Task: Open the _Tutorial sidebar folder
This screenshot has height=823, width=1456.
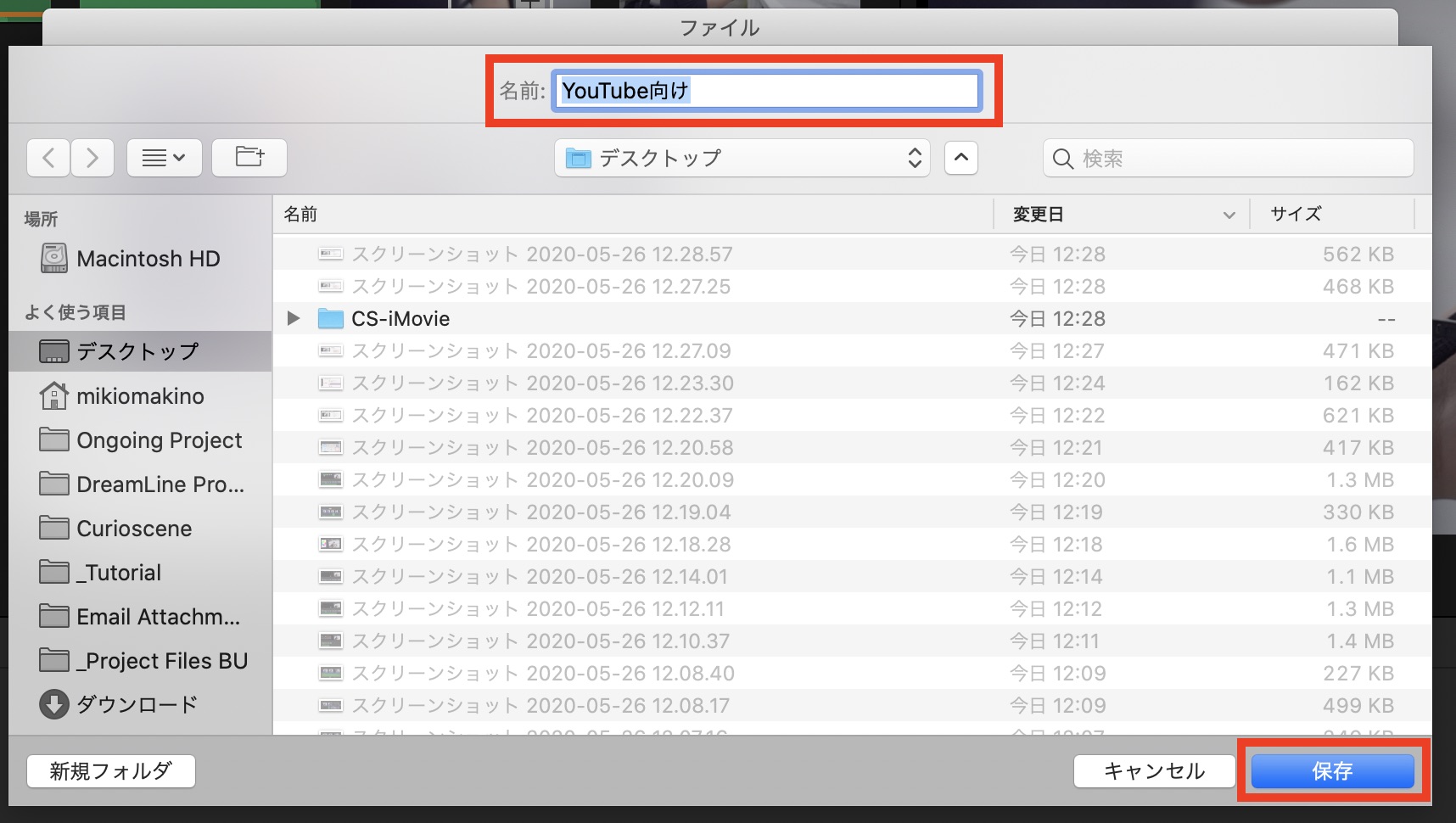Action: [x=140, y=573]
